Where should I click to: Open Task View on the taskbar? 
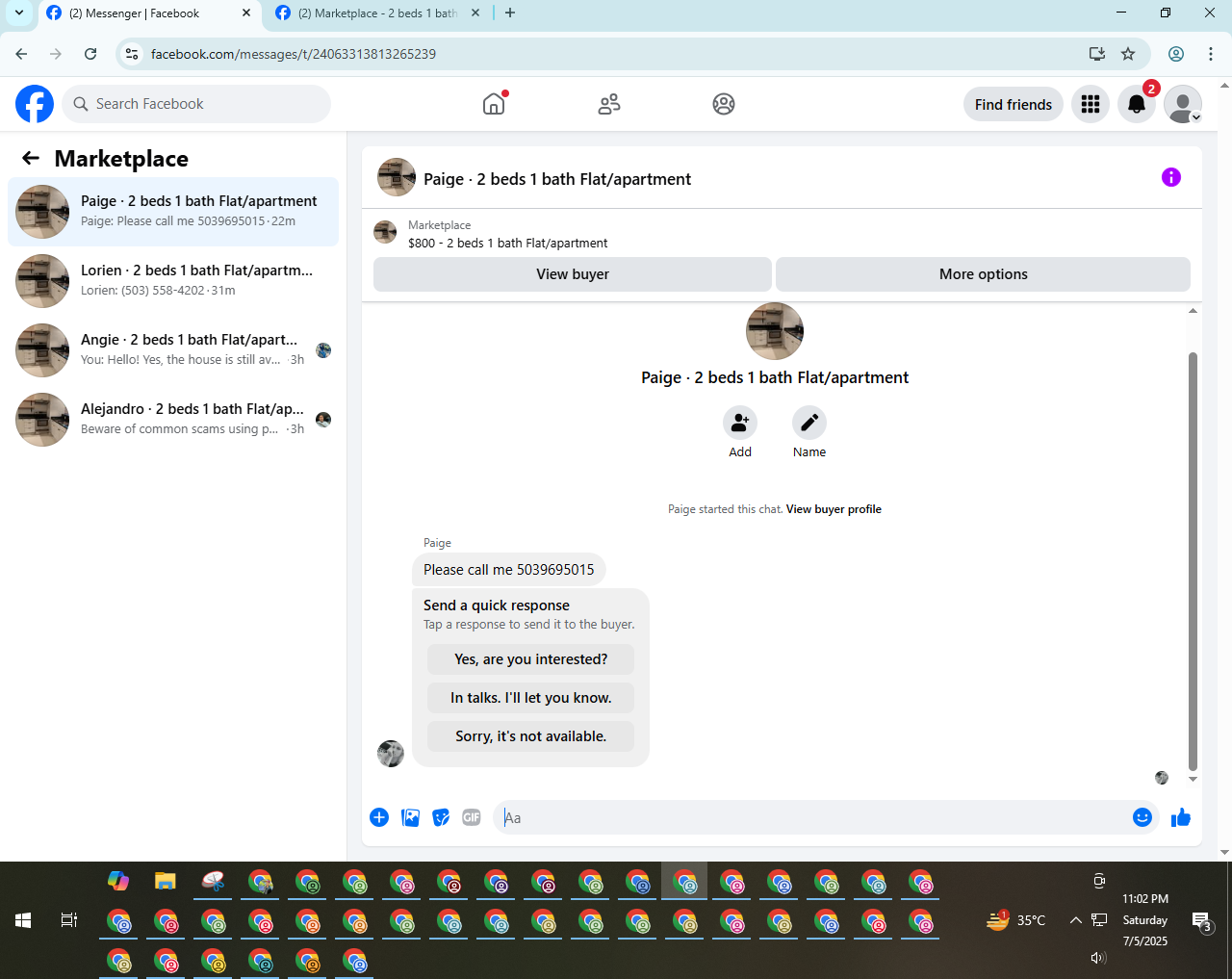click(x=69, y=920)
